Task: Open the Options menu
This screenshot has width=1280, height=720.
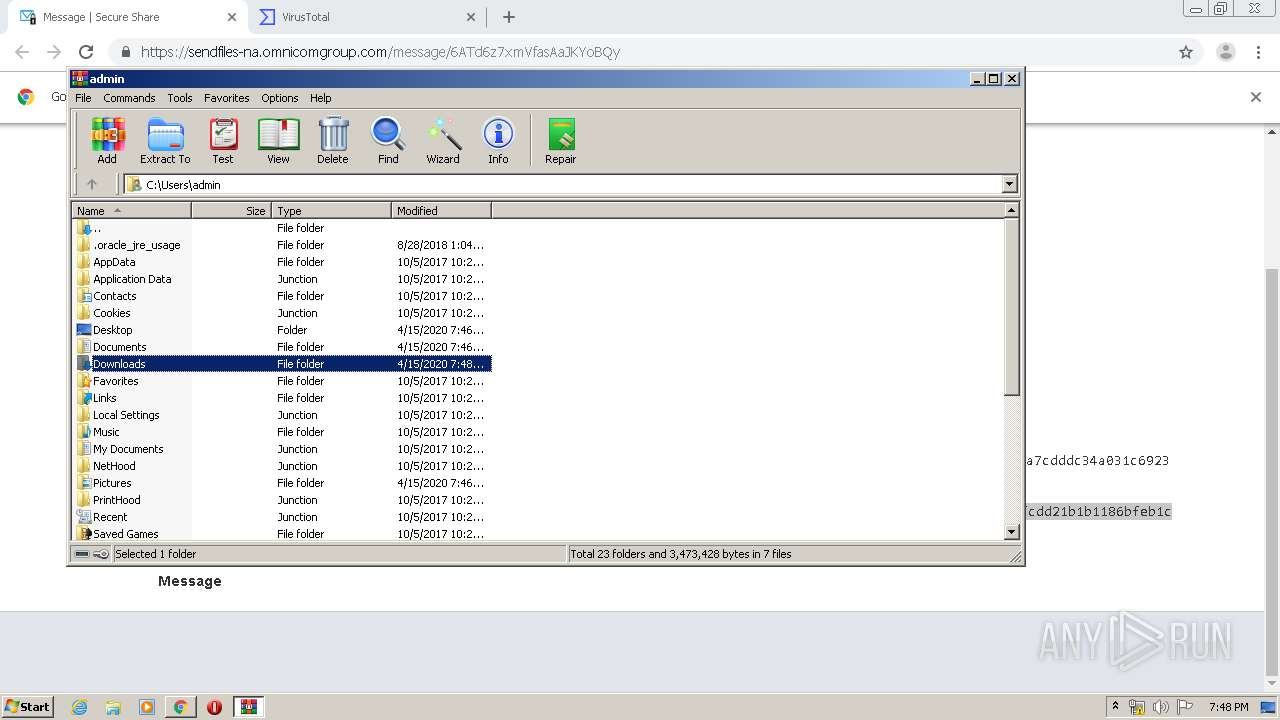Action: [x=280, y=98]
